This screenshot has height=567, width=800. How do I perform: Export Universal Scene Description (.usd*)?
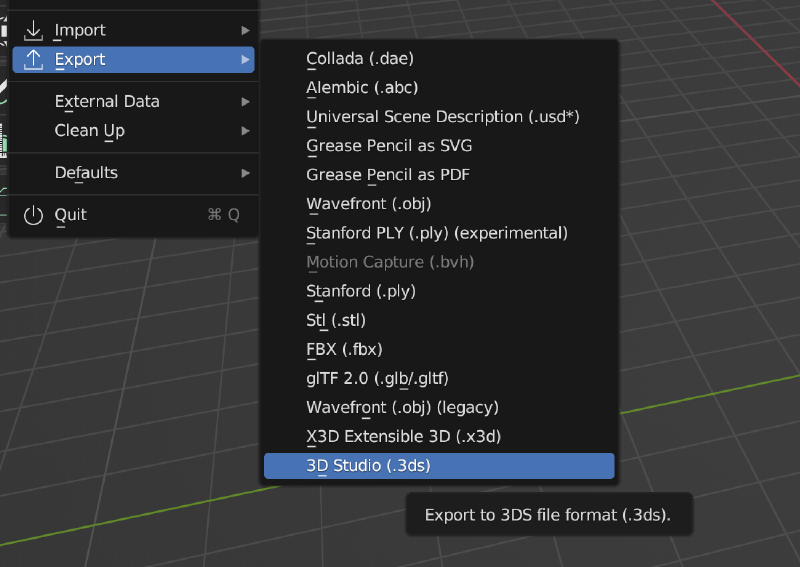(x=439, y=117)
